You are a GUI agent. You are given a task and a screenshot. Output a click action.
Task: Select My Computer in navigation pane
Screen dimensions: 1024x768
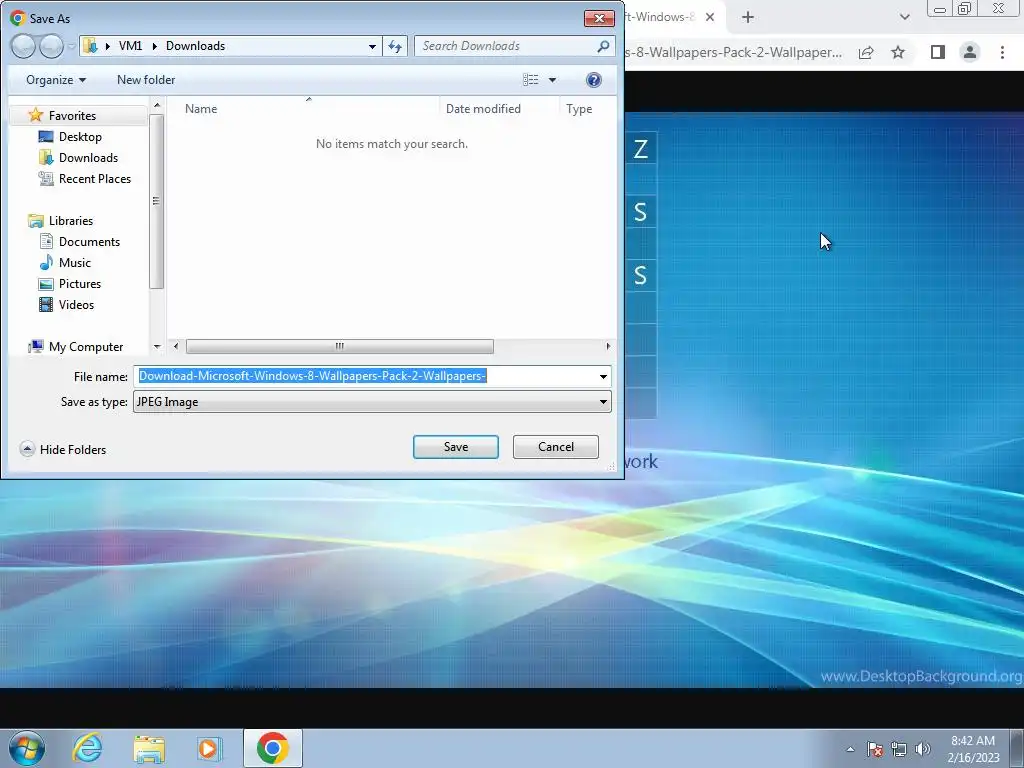point(86,347)
